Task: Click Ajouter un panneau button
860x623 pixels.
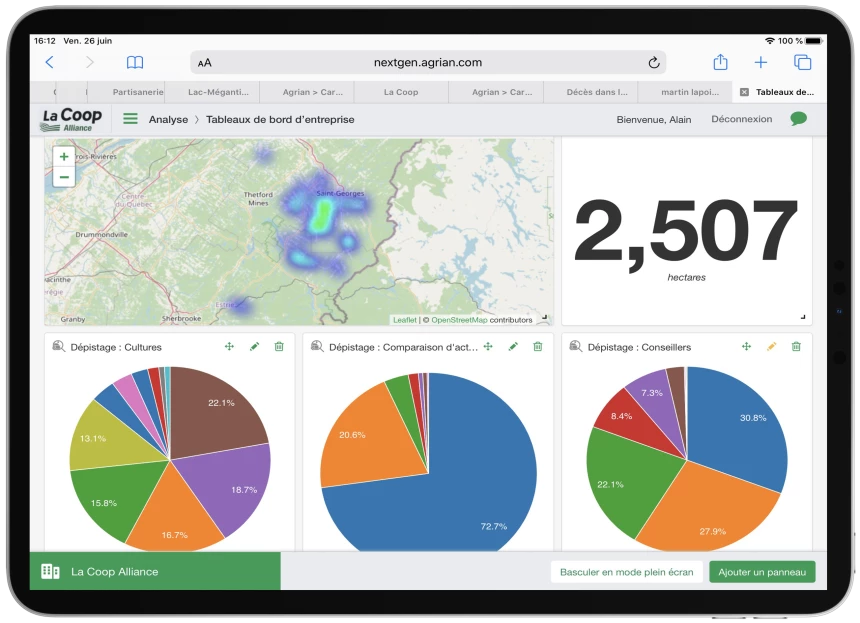Action: coord(762,572)
